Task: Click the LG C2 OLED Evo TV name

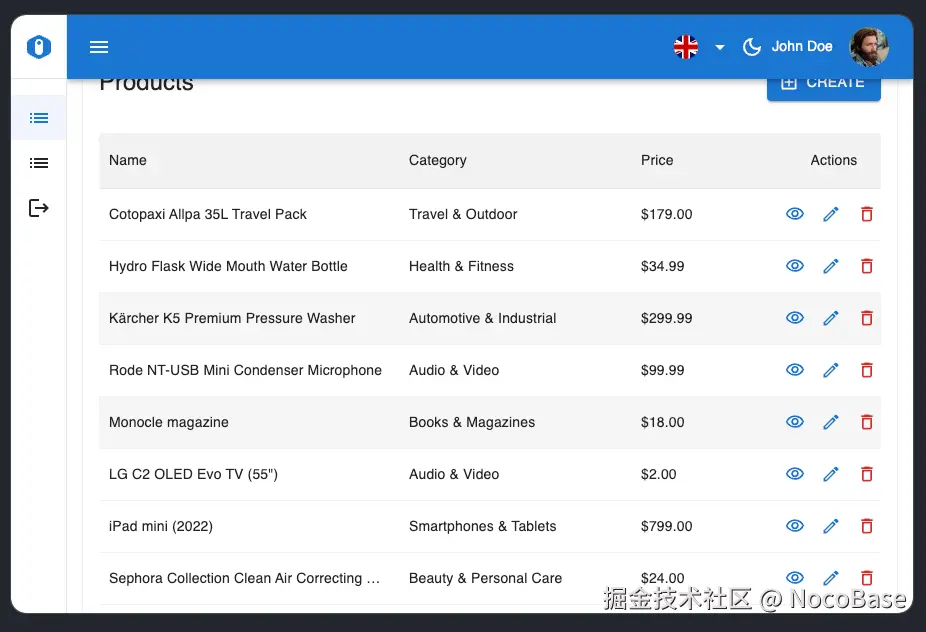Action: [193, 474]
